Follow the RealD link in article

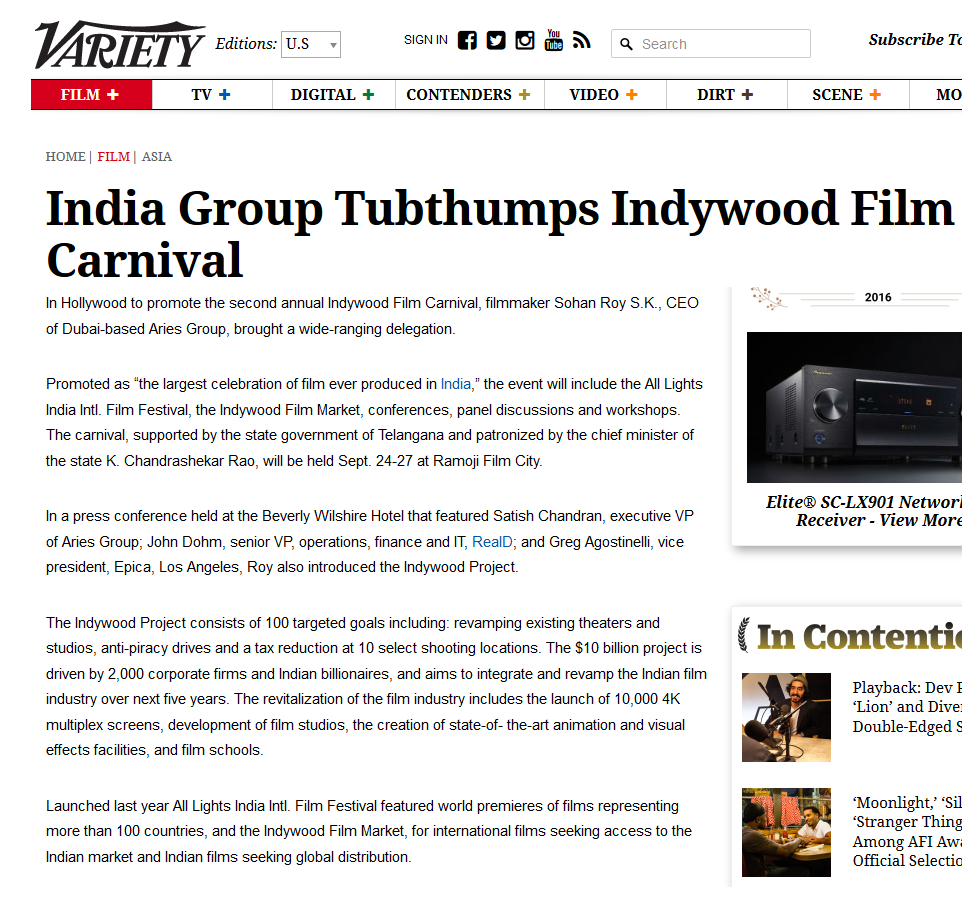point(493,542)
